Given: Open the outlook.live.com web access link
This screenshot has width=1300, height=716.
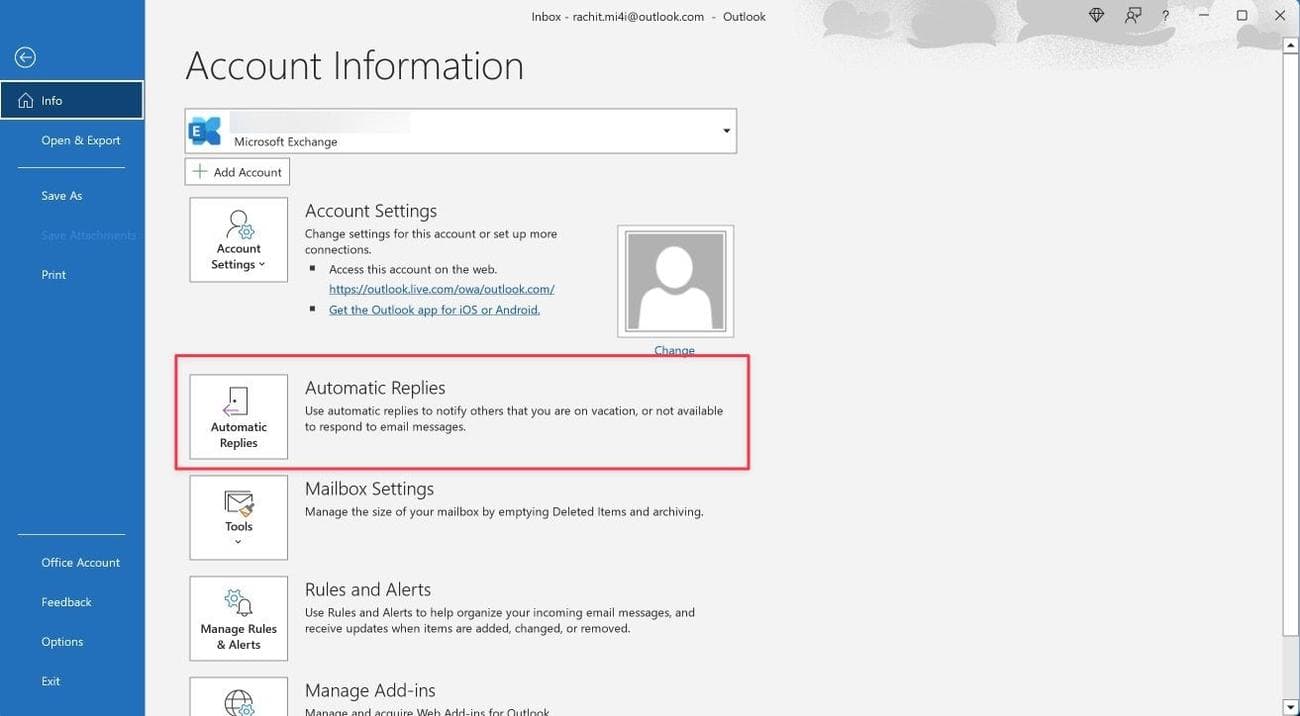Looking at the screenshot, I should [x=441, y=289].
